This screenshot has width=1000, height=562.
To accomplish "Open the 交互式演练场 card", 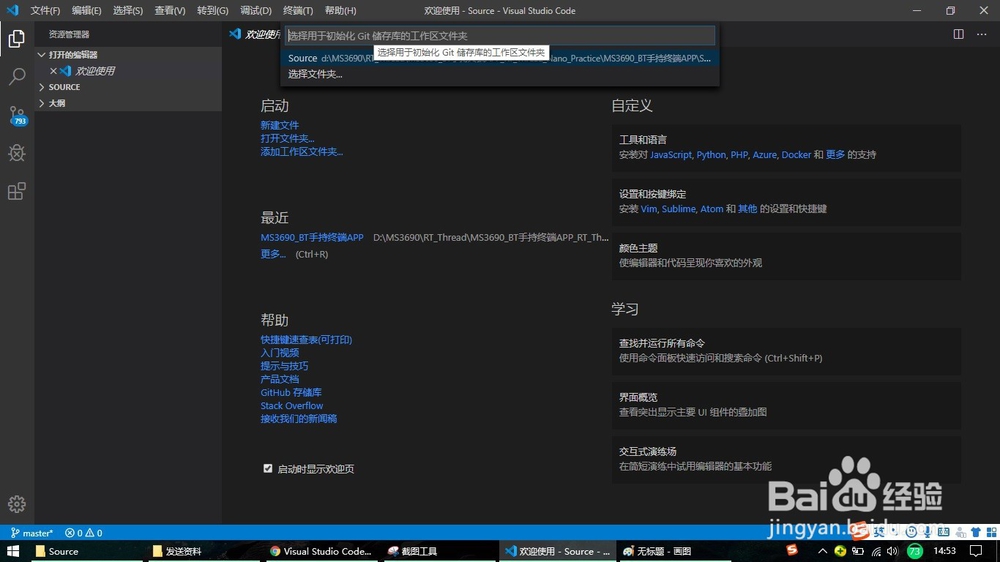I will (x=786, y=459).
